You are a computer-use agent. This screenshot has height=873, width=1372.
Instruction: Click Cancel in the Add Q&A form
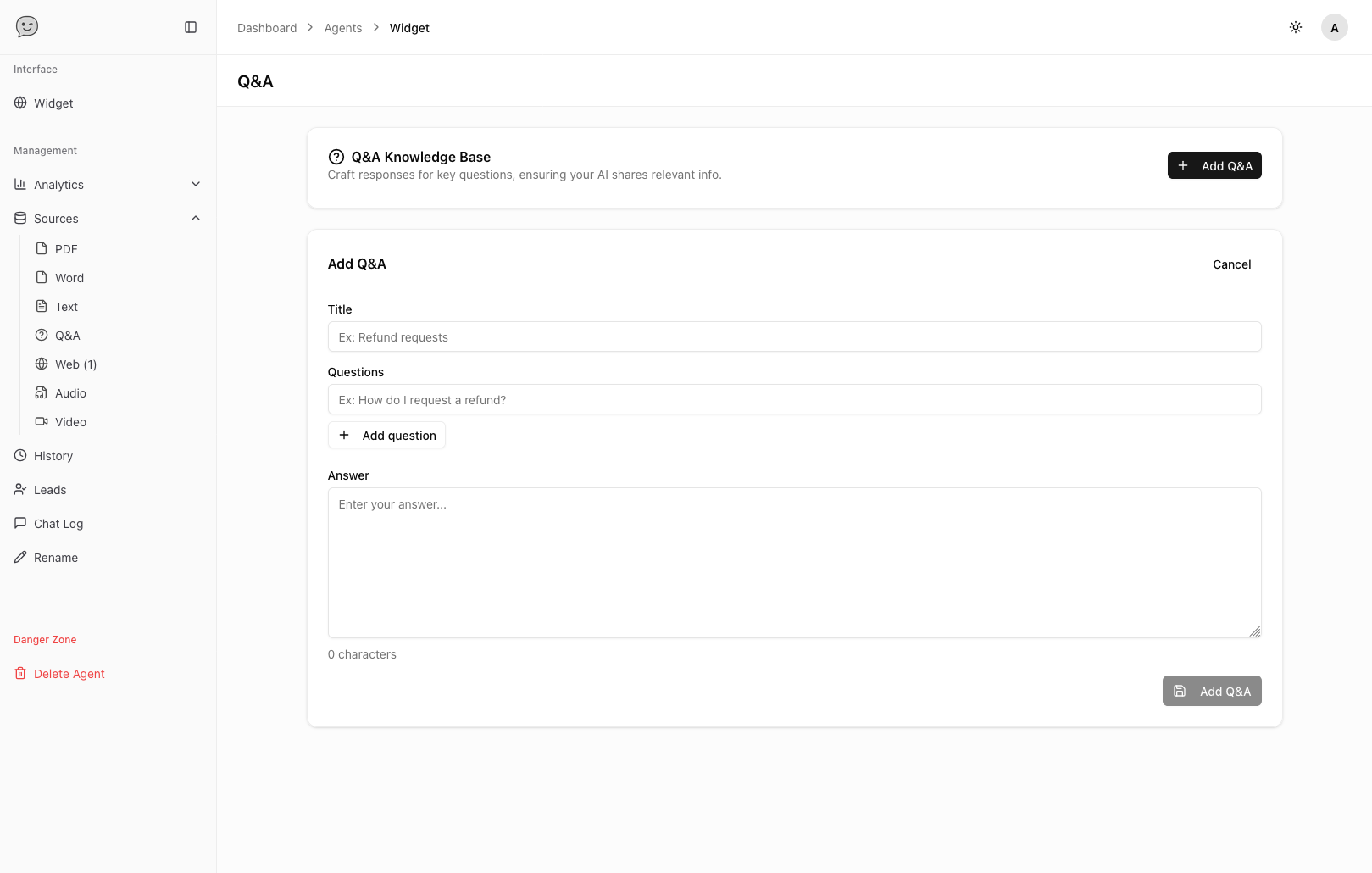click(1231, 264)
